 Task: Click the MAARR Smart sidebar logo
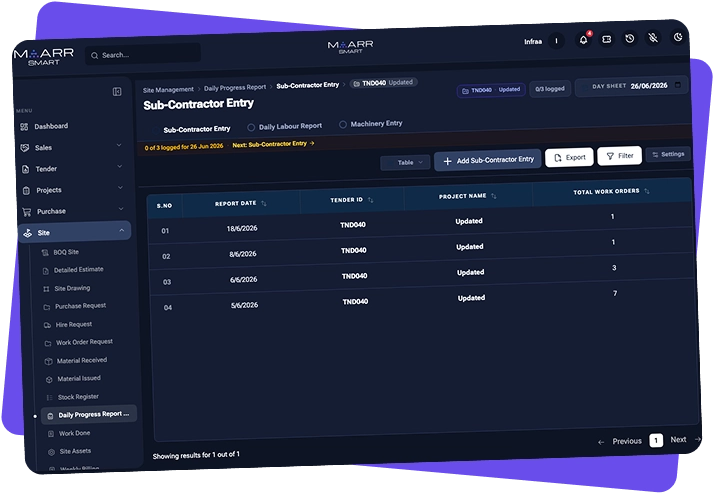pyautogui.click(x=43, y=57)
